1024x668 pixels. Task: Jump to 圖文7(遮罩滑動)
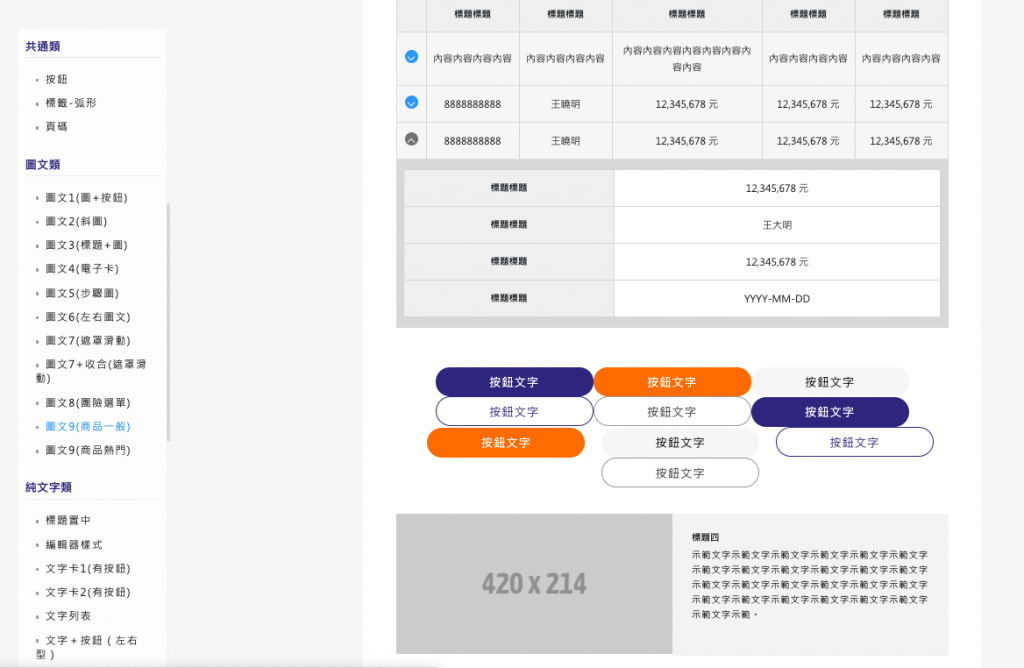pyautogui.click(x=88, y=340)
